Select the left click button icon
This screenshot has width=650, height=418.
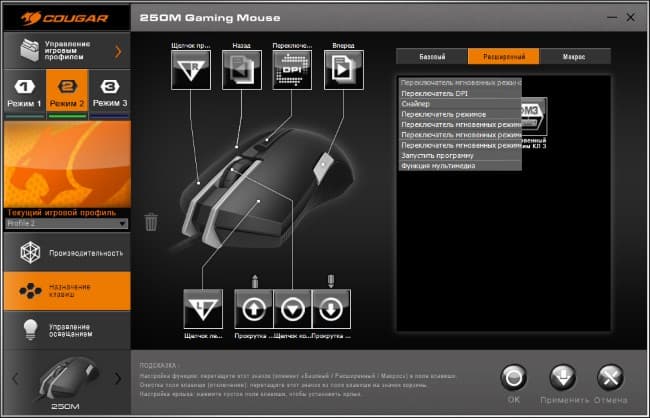(x=203, y=309)
